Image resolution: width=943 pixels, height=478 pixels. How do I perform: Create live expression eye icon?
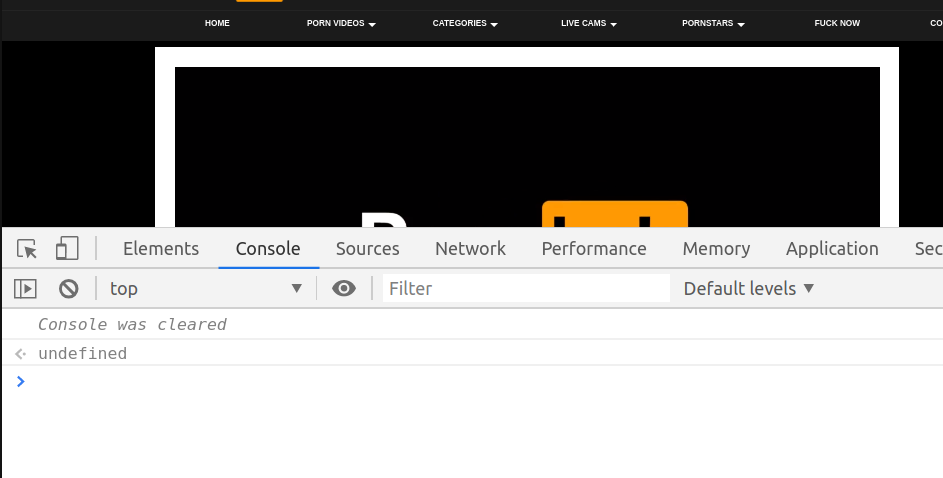(x=344, y=289)
